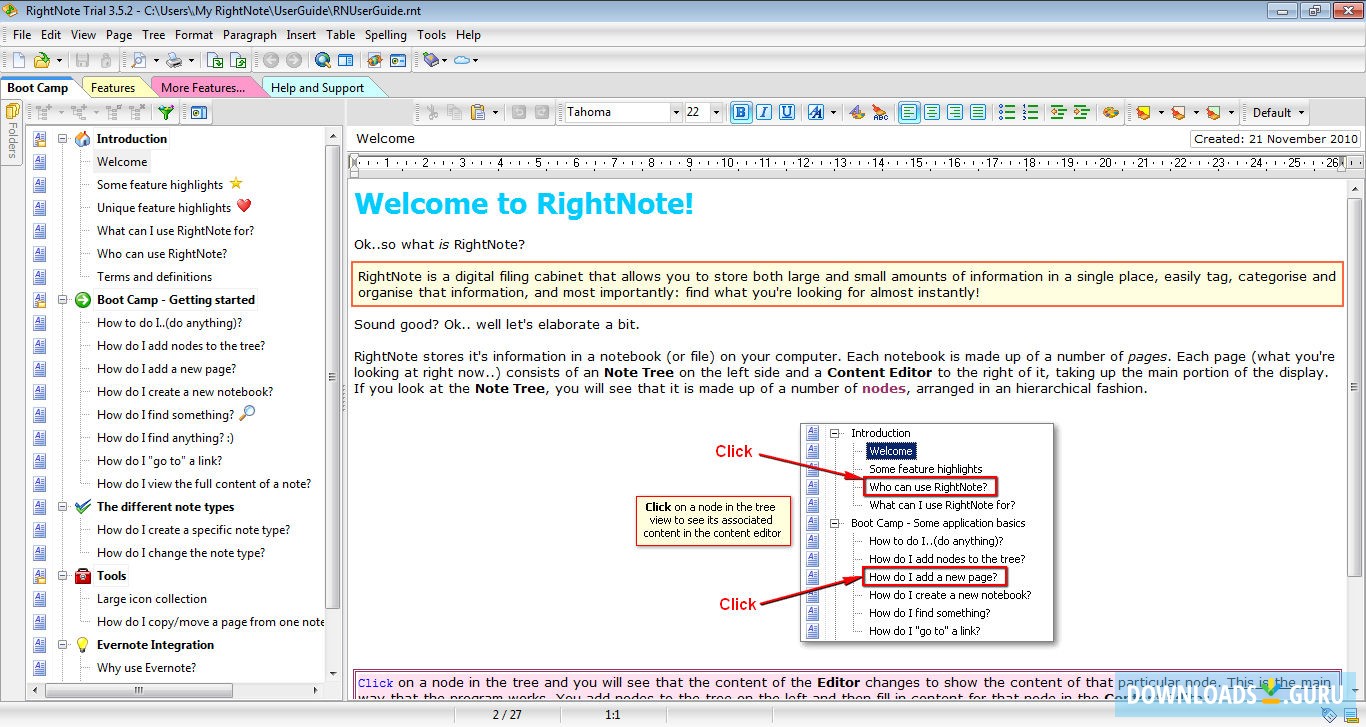The width and height of the screenshot is (1366, 727).
Task: Center-align the text
Action: click(932, 112)
